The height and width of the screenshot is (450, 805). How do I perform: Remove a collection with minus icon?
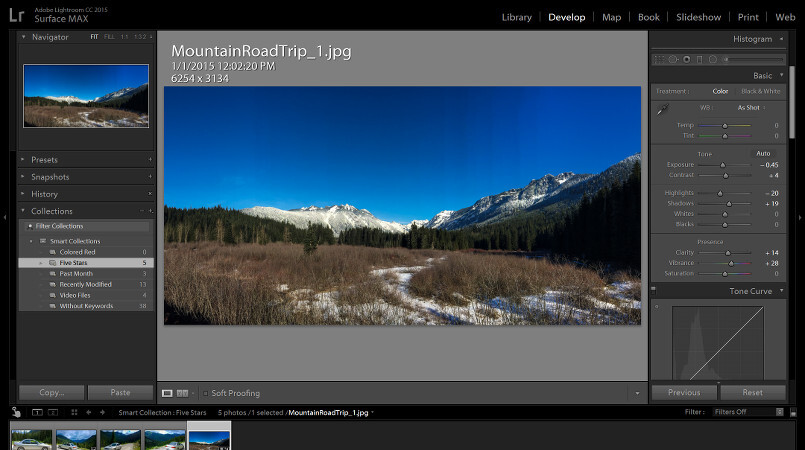coord(142,211)
